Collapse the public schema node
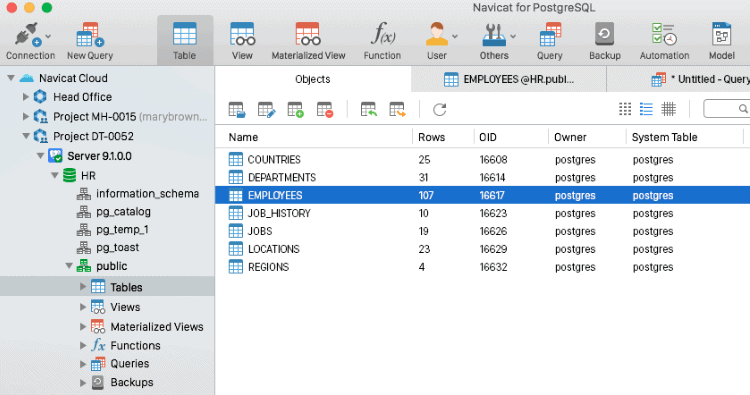Image resolution: width=750 pixels, height=395 pixels. click(69, 265)
